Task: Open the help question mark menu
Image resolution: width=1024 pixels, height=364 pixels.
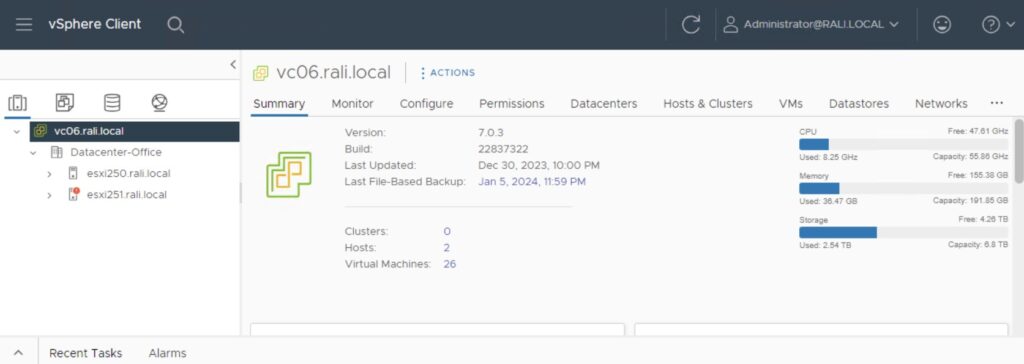Action: pyautogui.click(x=999, y=25)
